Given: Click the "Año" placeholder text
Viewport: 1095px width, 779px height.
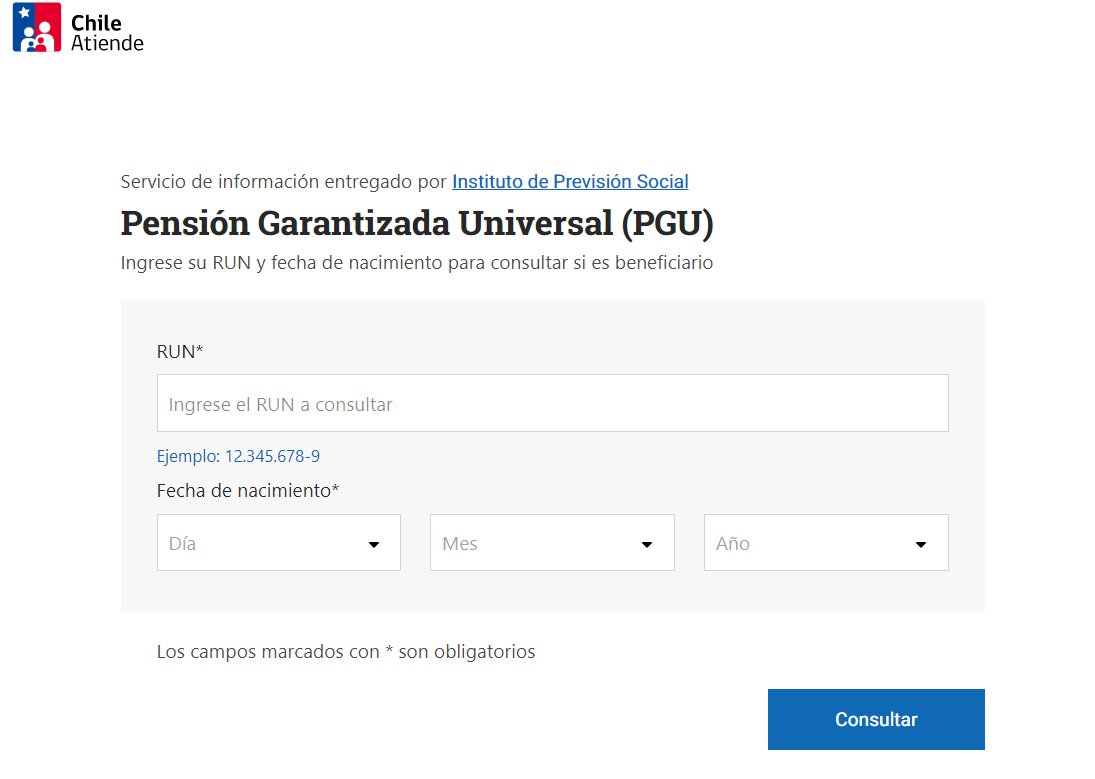Looking at the screenshot, I should coord(733,544).
